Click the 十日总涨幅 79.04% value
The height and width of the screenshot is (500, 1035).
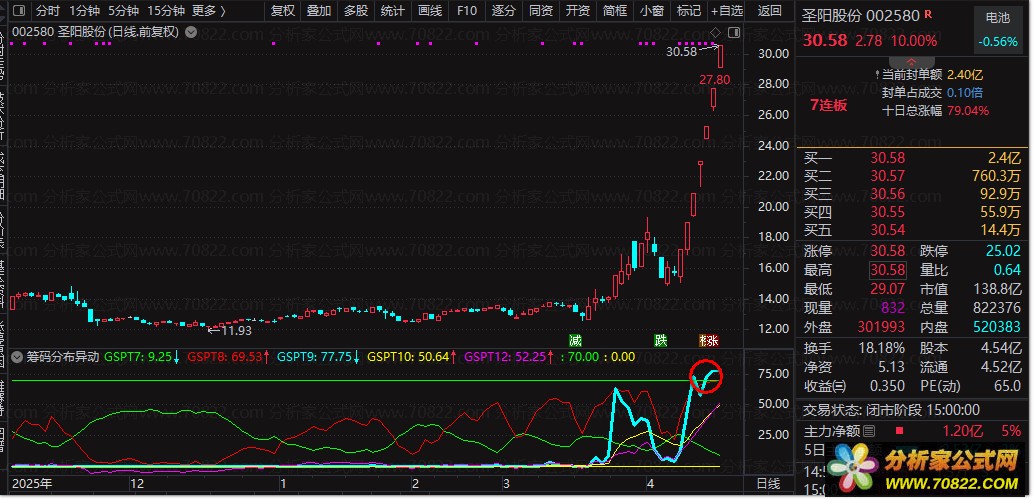tap(968, 111)
